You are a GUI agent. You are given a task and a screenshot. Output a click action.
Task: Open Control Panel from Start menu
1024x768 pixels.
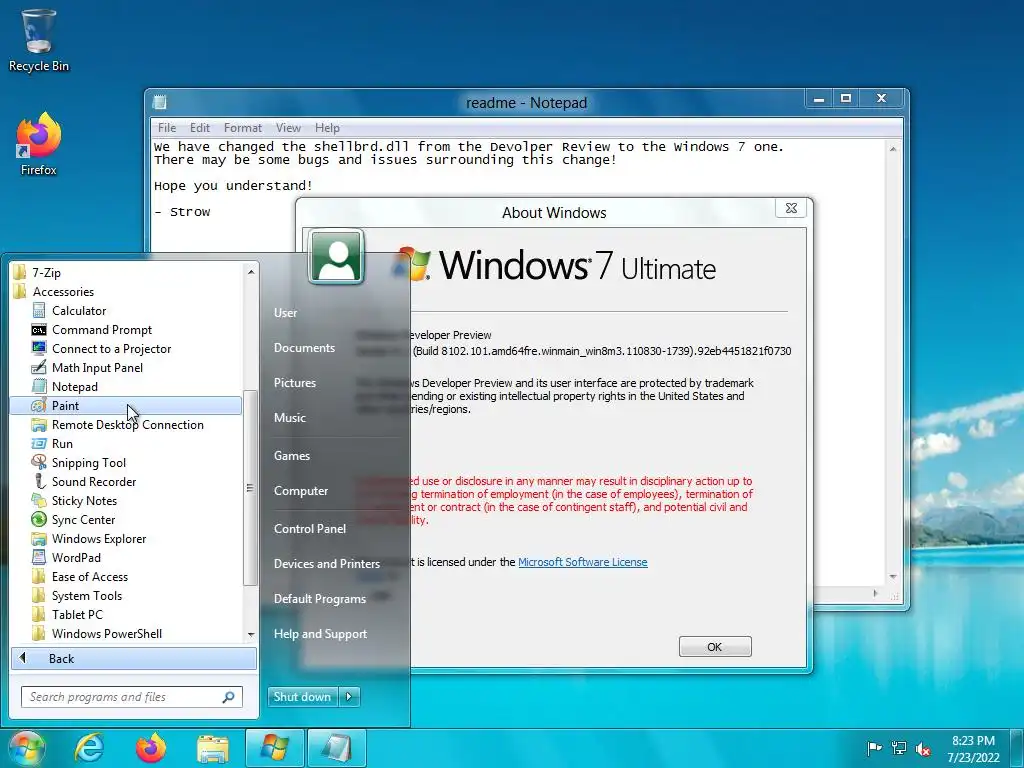point(310,529)
